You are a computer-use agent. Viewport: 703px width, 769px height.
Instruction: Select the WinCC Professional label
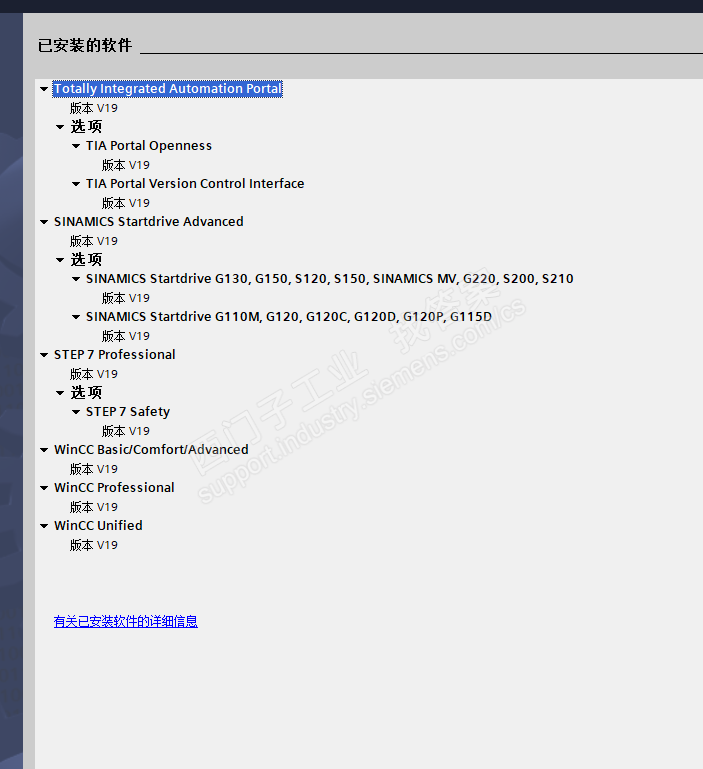114,487
